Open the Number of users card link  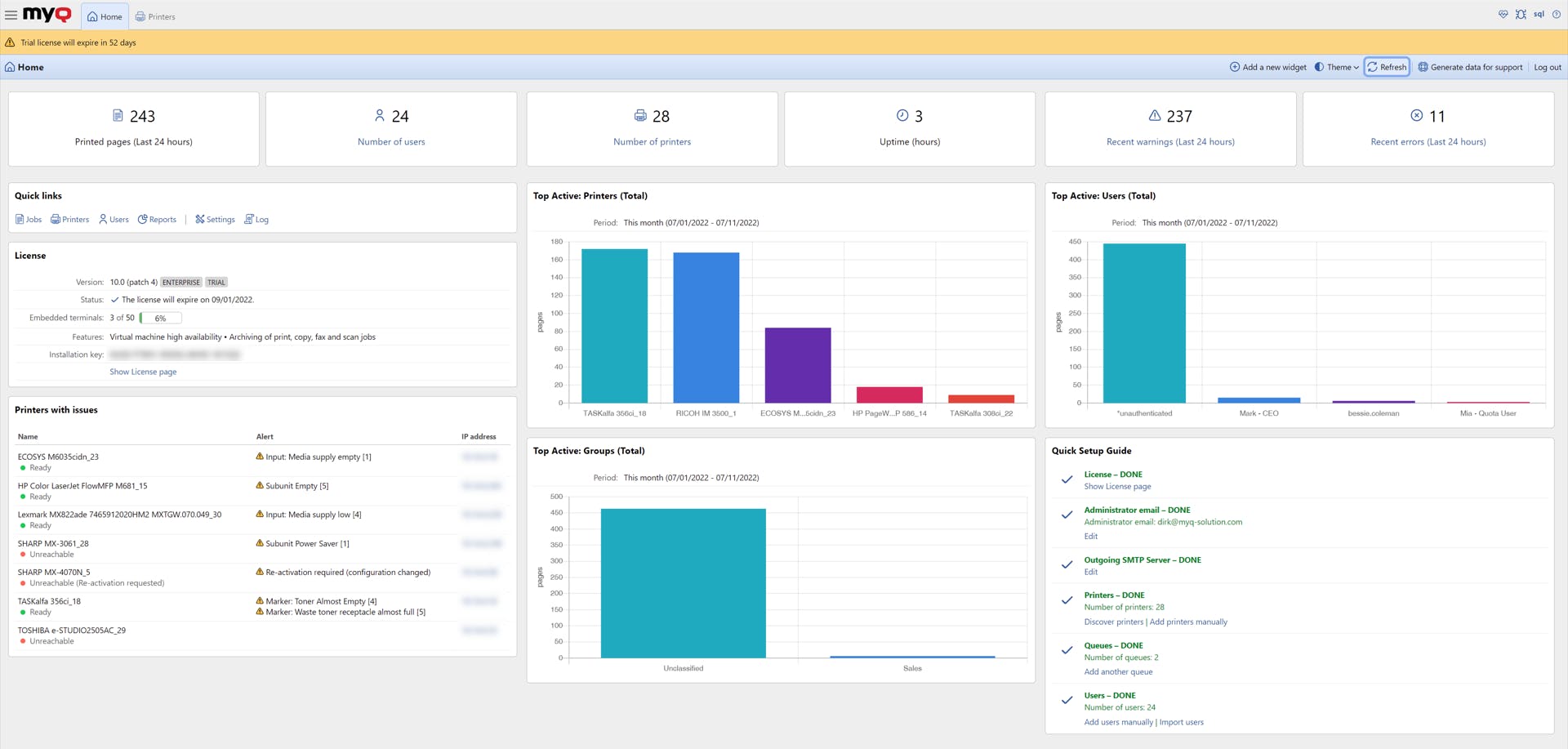coord(391,142)
